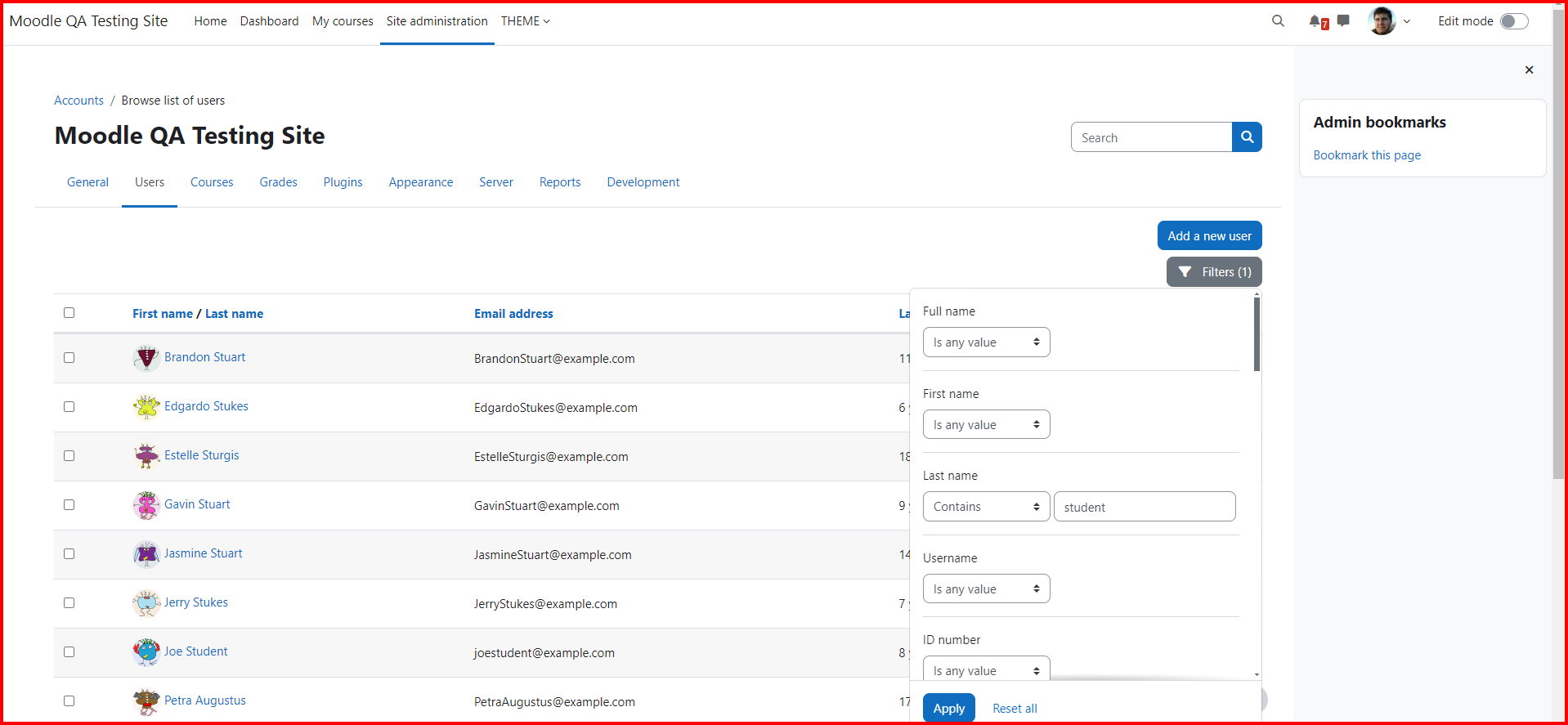Apply the user filters
This screenshot has width=1568, height=725.
949,708
